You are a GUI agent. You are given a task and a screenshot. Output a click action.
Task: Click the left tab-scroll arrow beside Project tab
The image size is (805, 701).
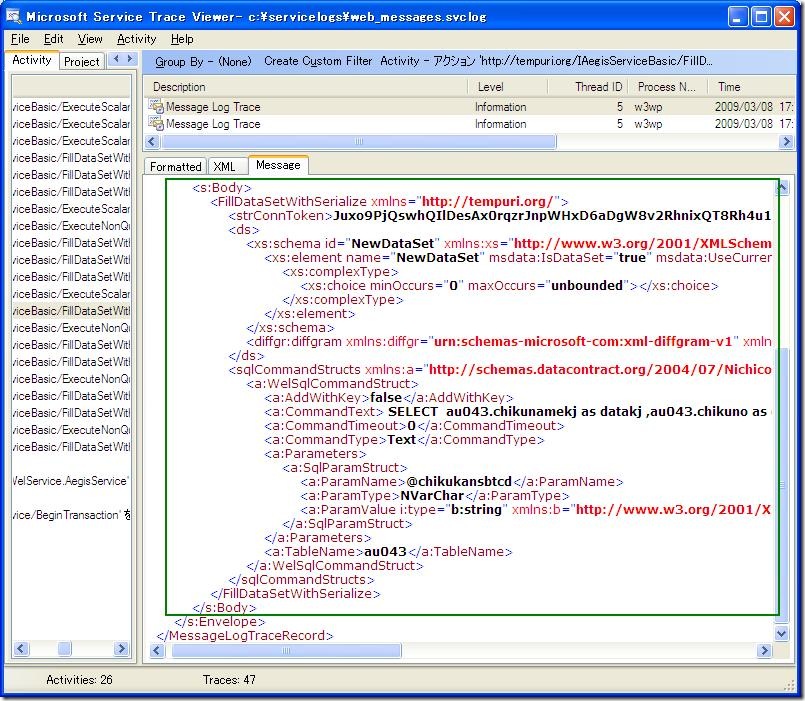(x=117, y=59)
